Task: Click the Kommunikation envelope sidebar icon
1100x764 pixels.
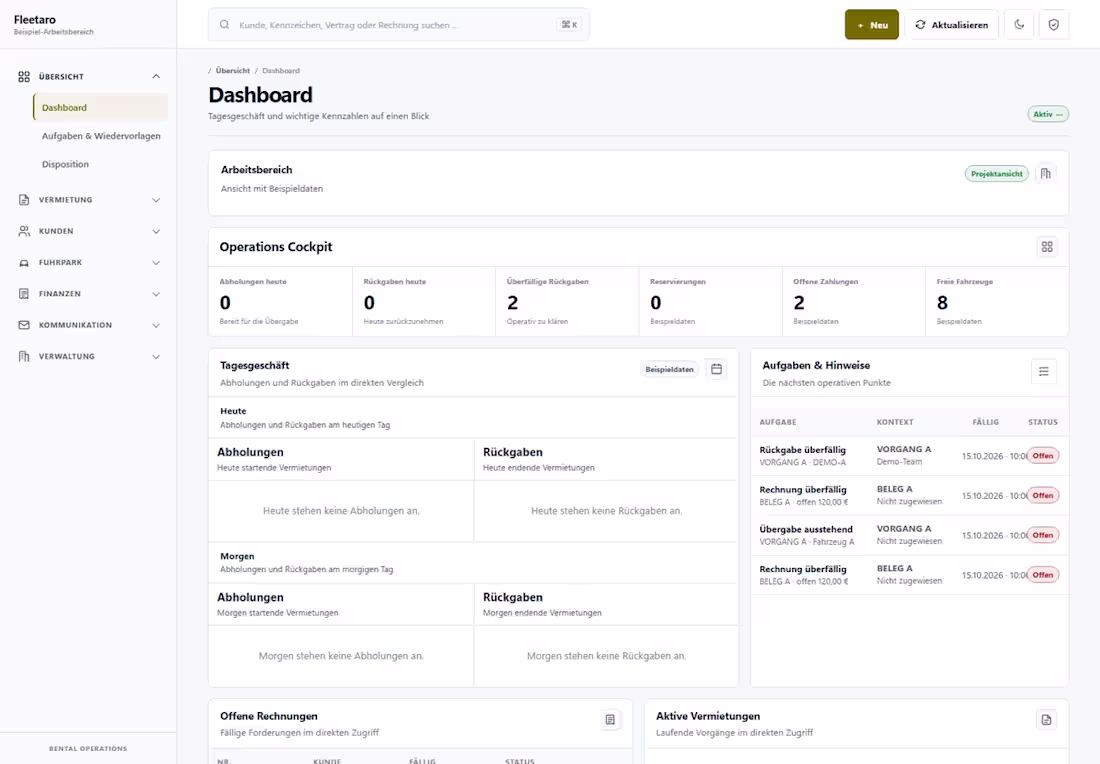Action: [x=24, y=325]
